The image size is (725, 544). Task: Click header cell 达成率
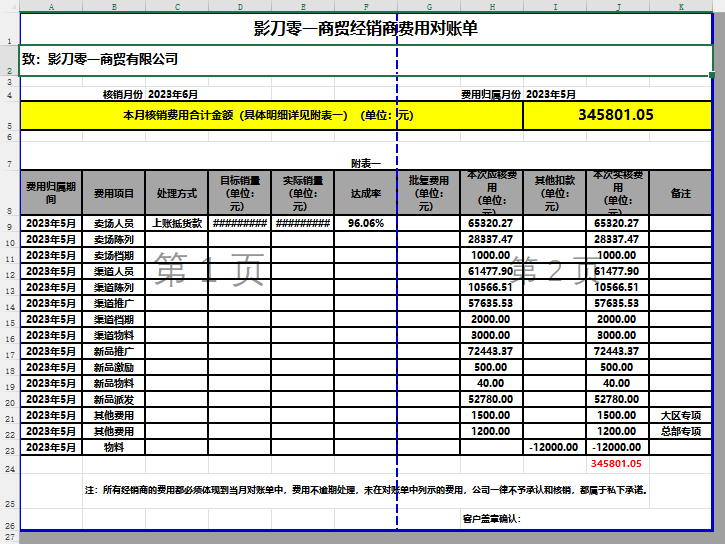tap(366, 193)
